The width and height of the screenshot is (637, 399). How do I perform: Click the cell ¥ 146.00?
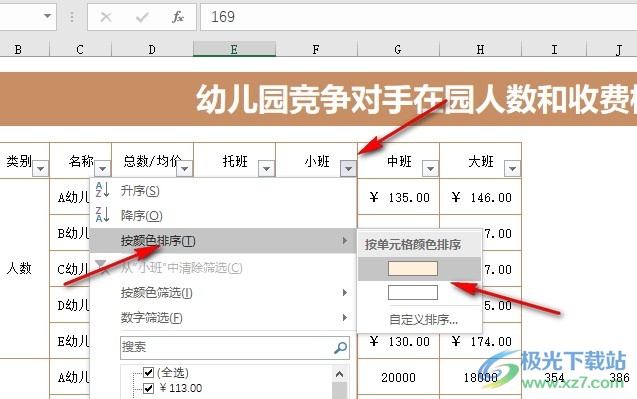pyautogui.click(x=481, y=197)
